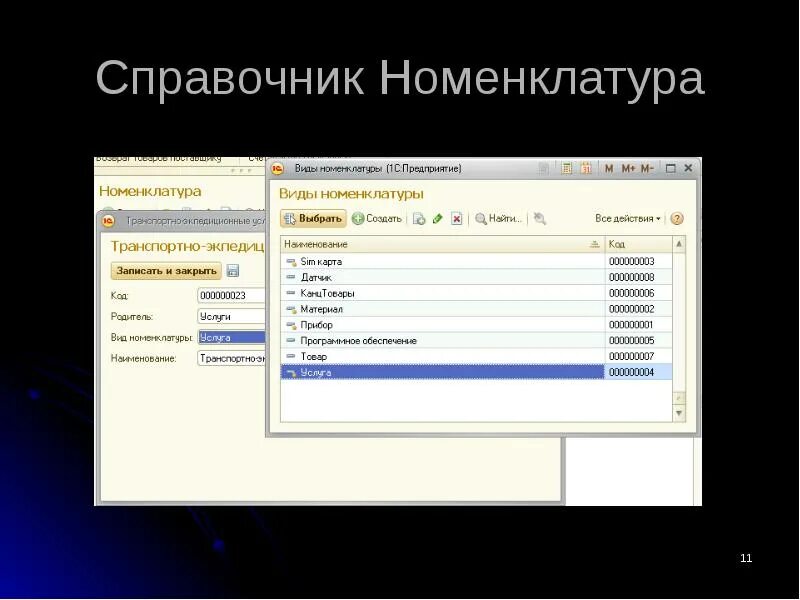Cancel search with crossed magnifier icon
Viewport: 800px width, 600px height.
coord(540,219)
